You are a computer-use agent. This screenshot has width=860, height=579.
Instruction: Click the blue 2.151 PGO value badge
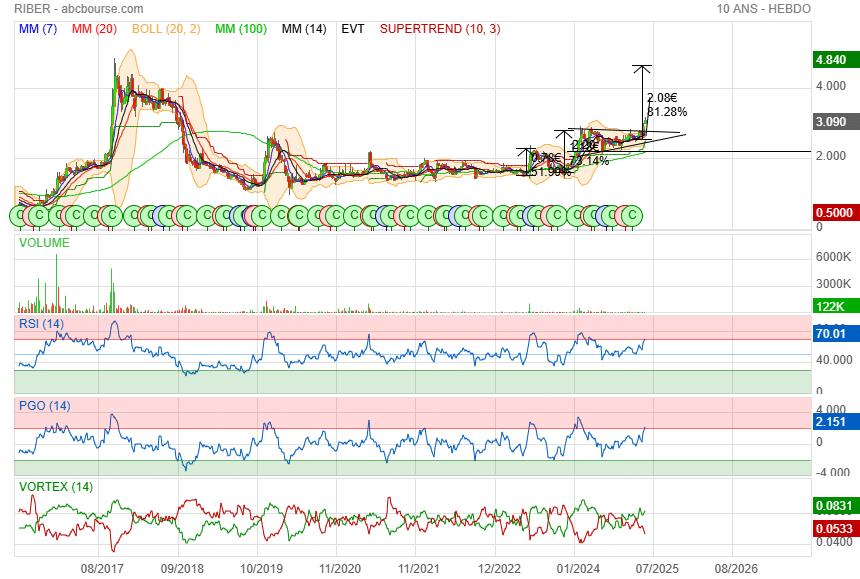coord(832,423)
